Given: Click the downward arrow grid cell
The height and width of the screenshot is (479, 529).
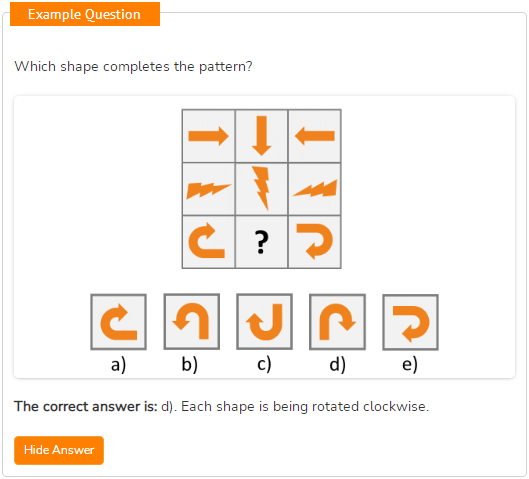Looking at the screenshot, I should pyautogui.click(x=261, y=136).
